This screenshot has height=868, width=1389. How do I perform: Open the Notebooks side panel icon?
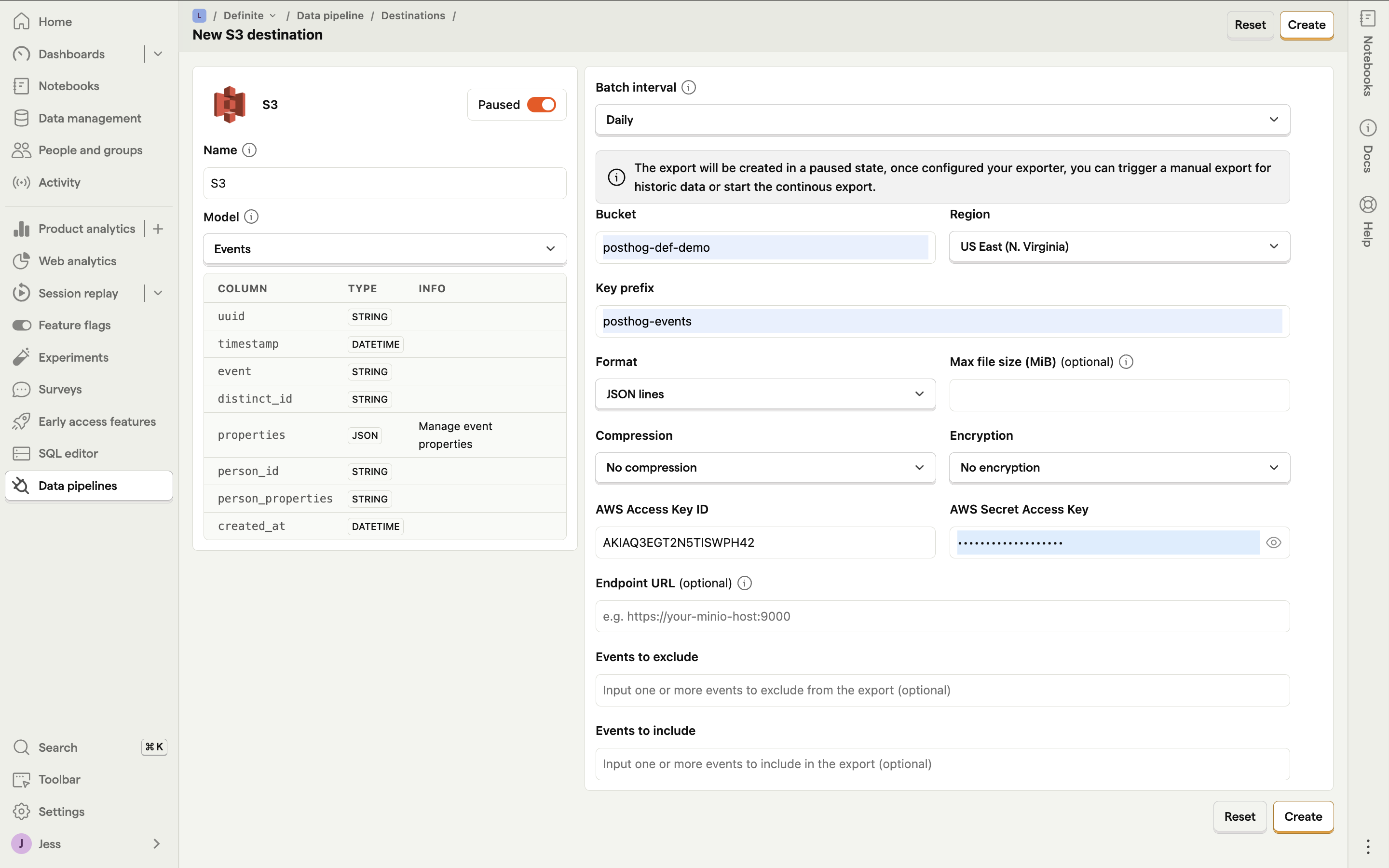point(1368,19)
